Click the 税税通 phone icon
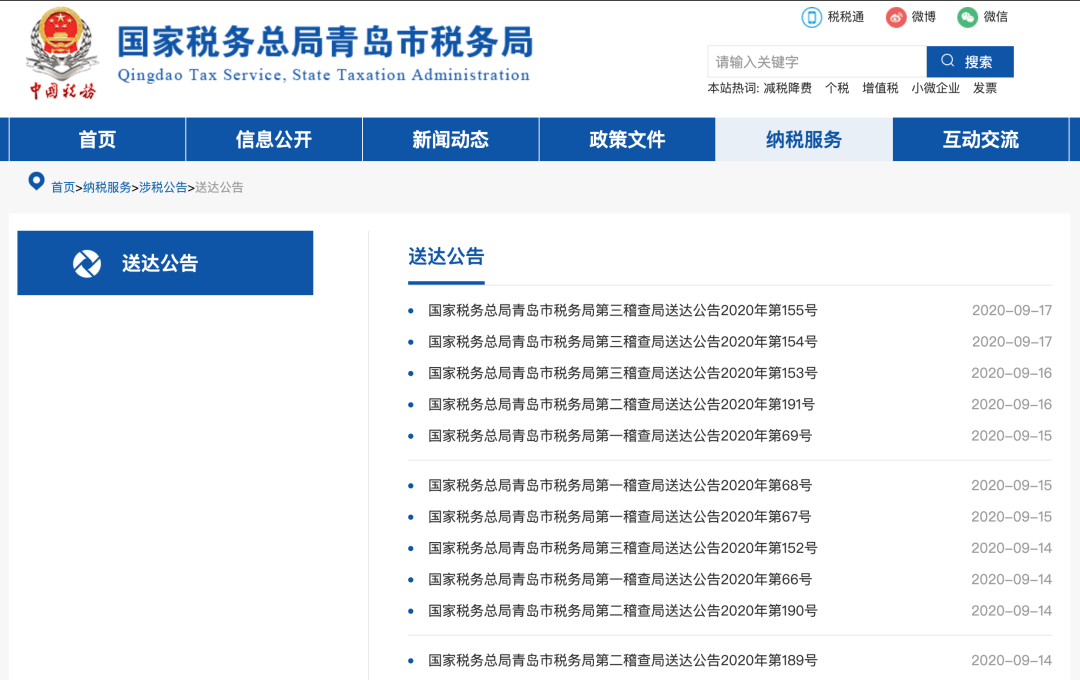The height and width of the screenshot is (680, 1080). (811, 17)
